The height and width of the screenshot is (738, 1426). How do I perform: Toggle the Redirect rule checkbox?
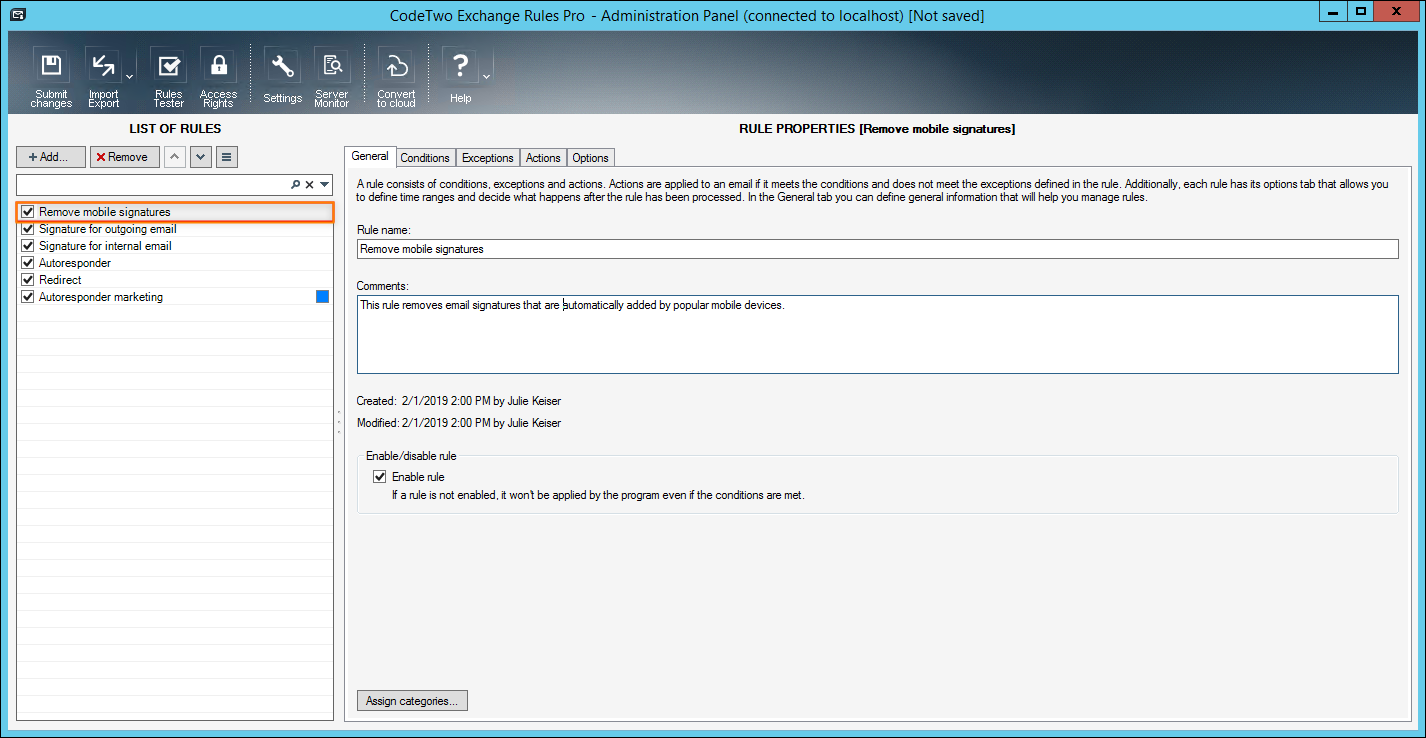28,280
